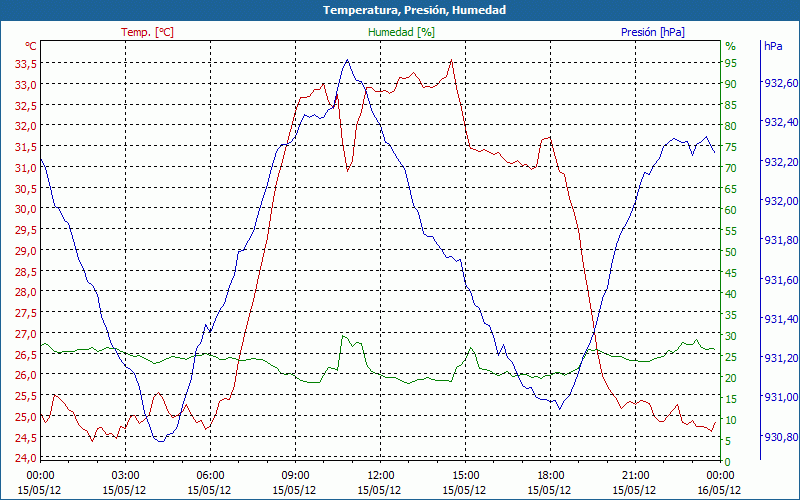Click the '12:00' time axis label
This screenshot has width=800, height=500.
click(x=381, y=476)
